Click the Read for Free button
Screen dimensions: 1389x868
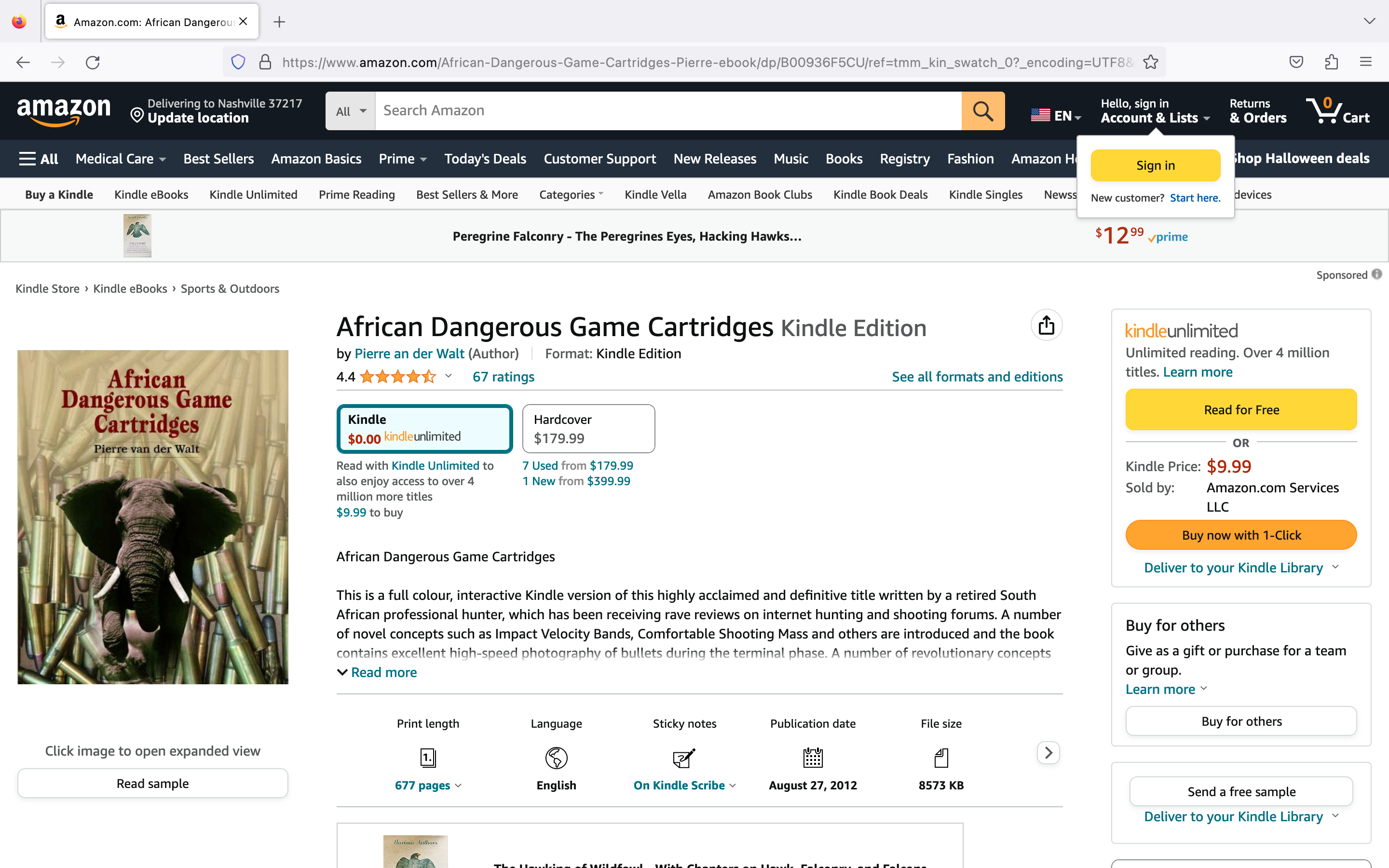tap(1241, 409)
